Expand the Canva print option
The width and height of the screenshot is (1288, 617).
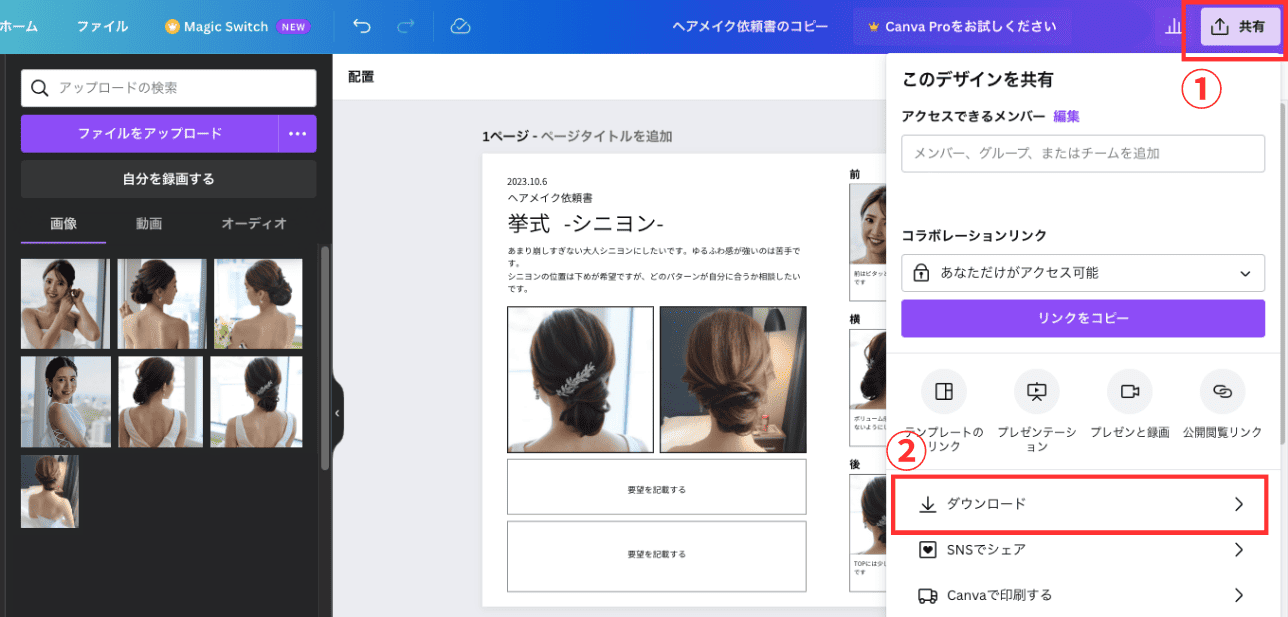click(1080, 595)
